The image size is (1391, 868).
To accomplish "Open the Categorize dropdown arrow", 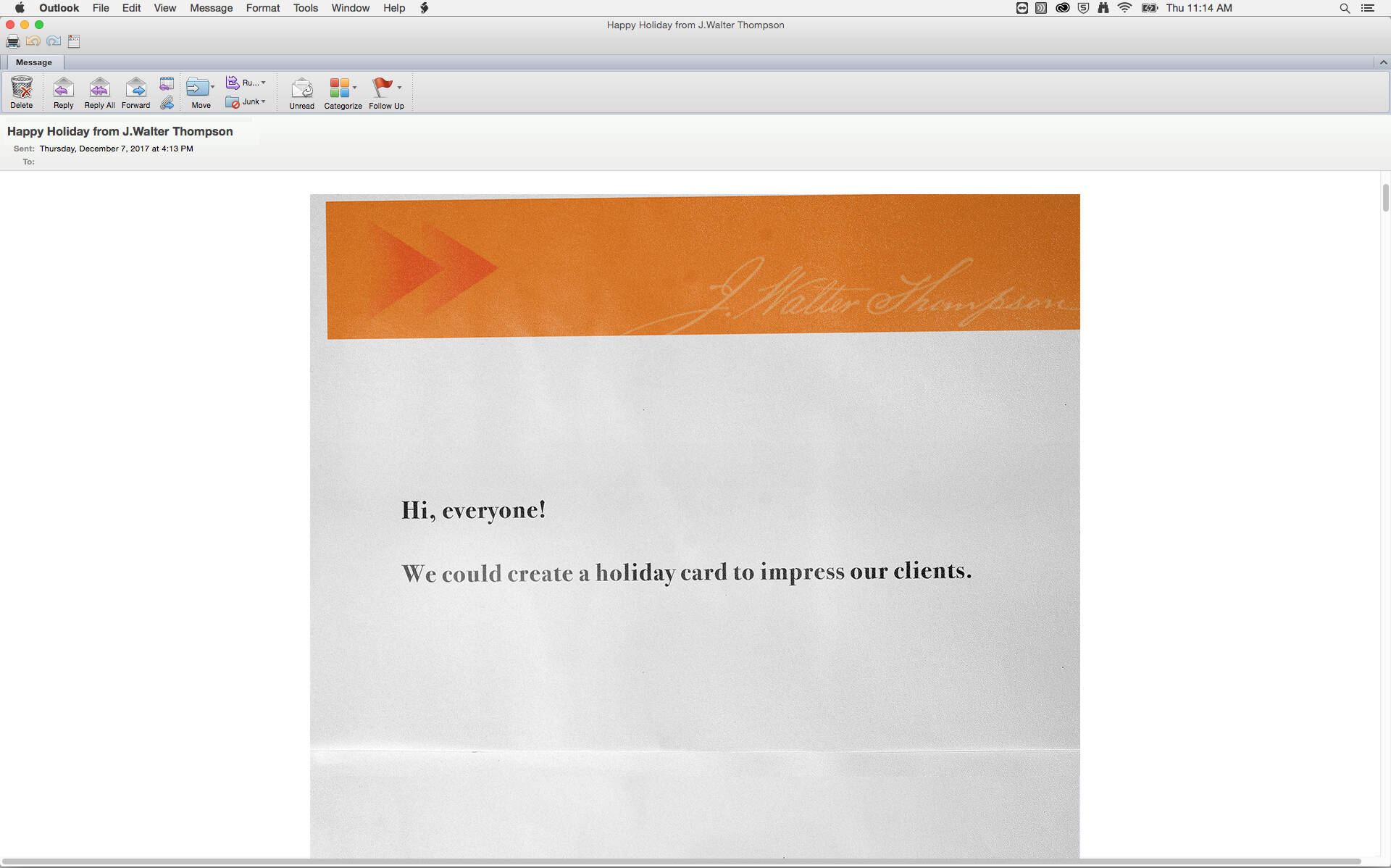I will tap(354, 88).
